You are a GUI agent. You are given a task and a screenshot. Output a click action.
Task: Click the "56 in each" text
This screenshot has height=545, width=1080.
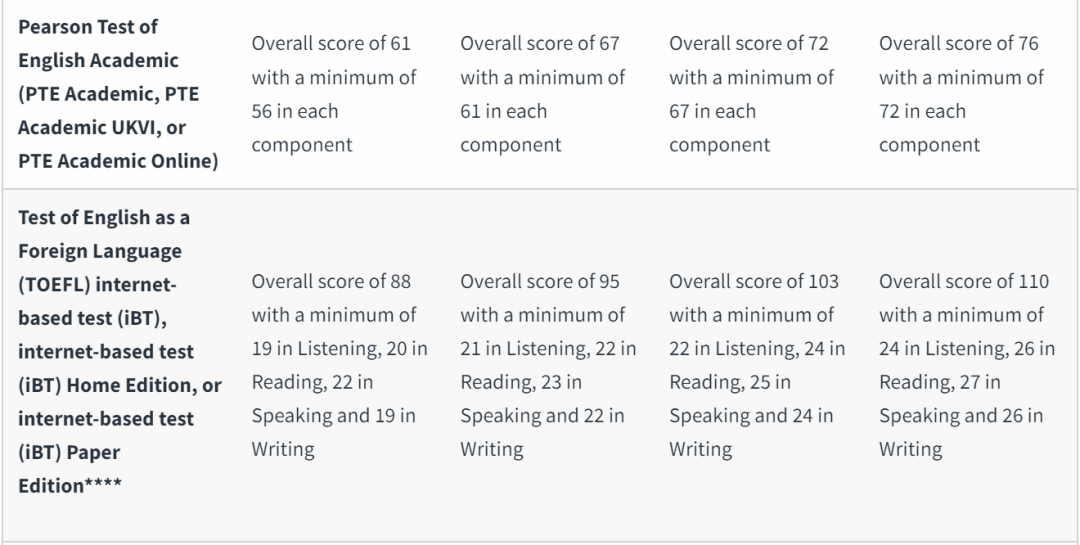(295, 111)
